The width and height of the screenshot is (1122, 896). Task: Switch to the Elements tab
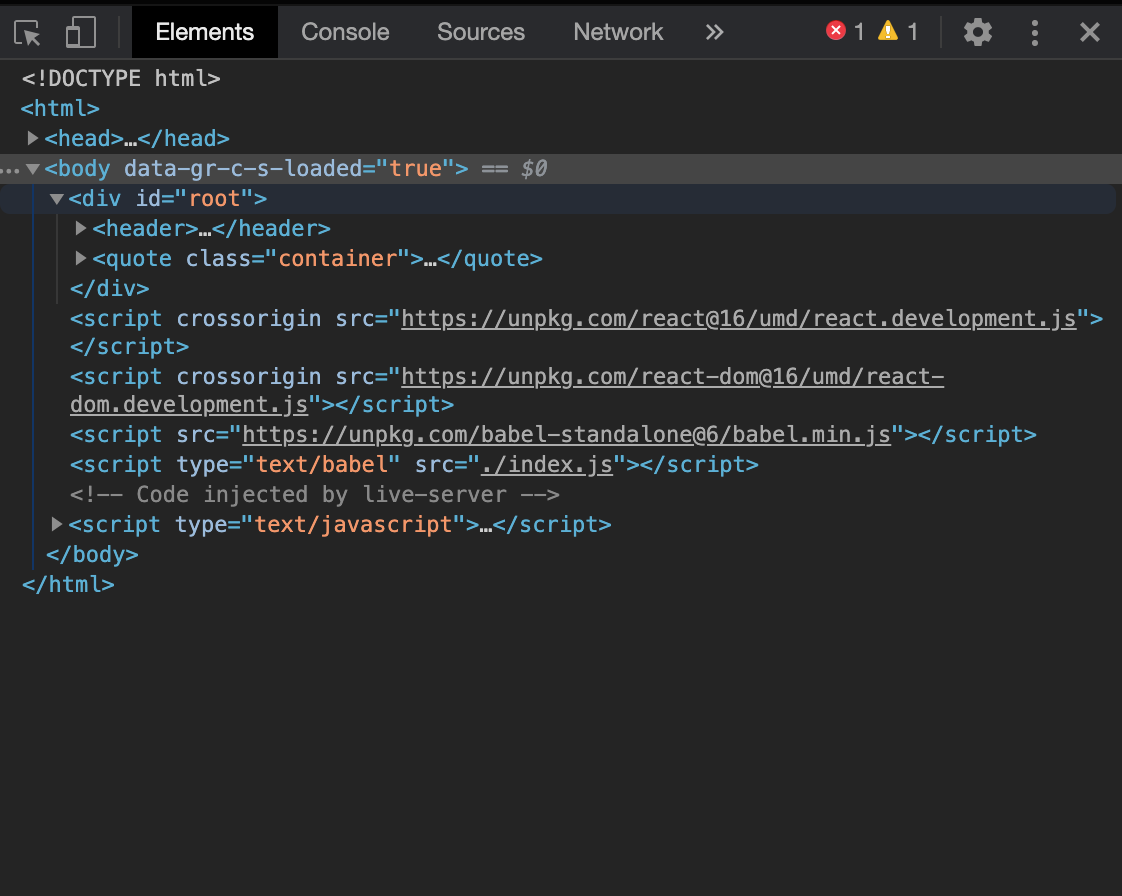[x=205, y=32]
